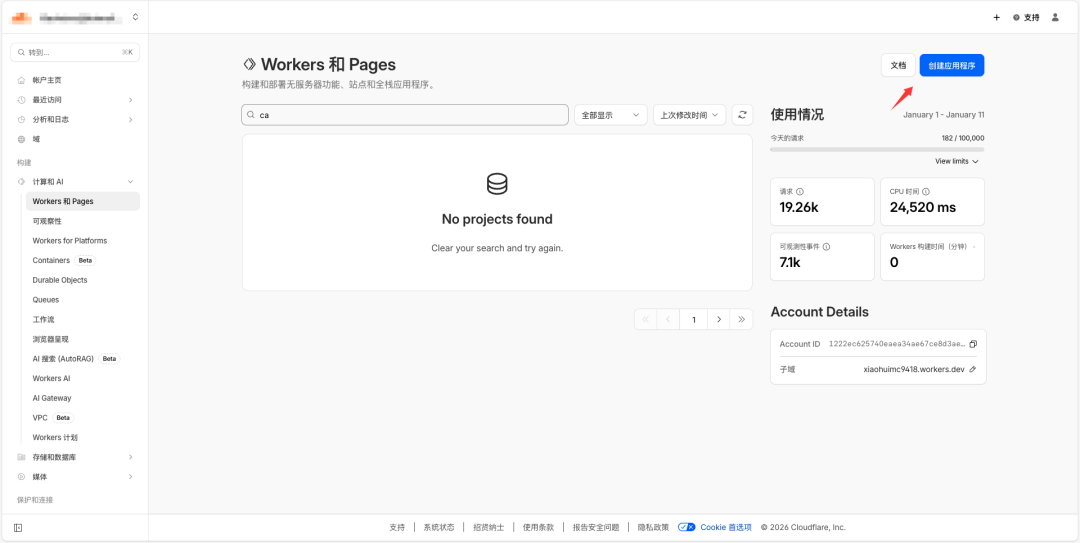1080x543 pixels.
Task: Open Cookie 首选项 link
Action: tap(726, 527)
